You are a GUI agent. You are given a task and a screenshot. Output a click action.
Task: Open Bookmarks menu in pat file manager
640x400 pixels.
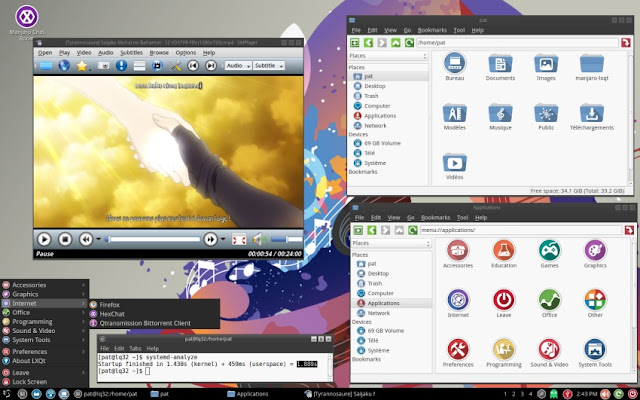click(432, 30)
